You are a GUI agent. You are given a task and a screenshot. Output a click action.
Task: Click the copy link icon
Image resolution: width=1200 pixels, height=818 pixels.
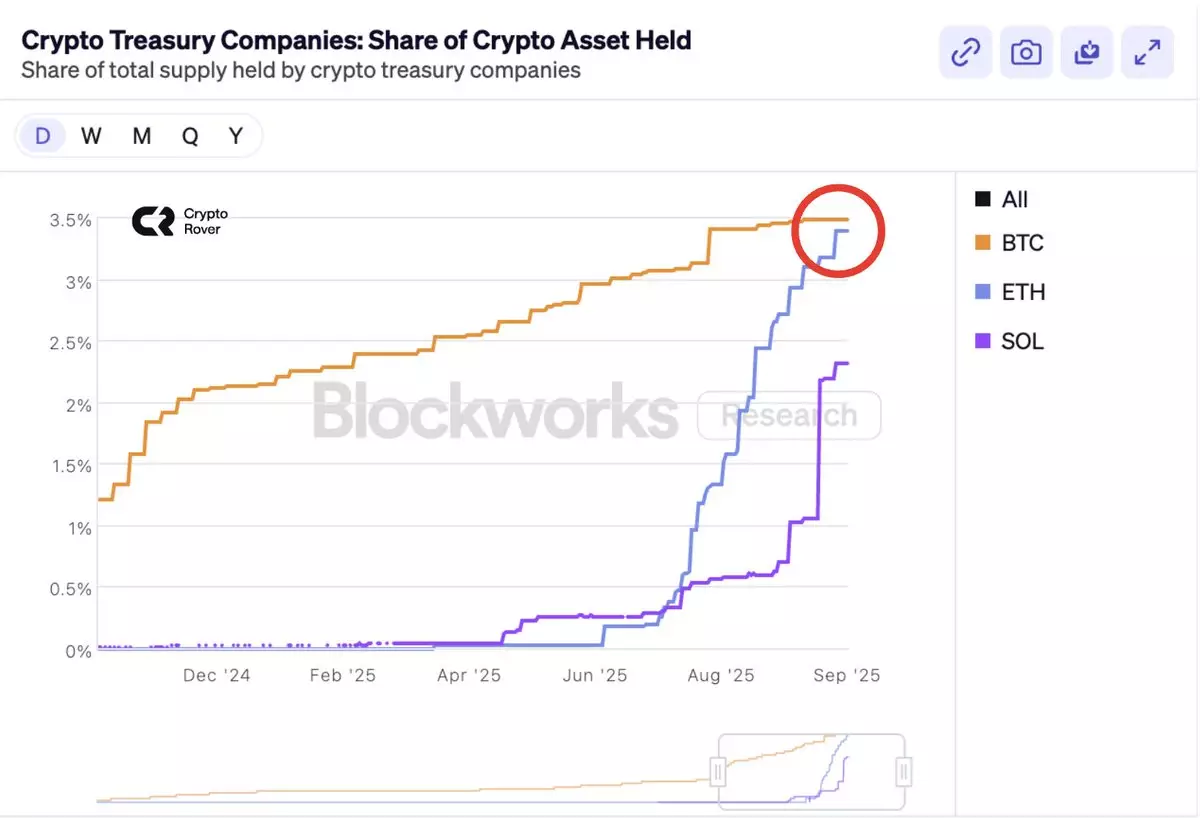click(965, 52)
